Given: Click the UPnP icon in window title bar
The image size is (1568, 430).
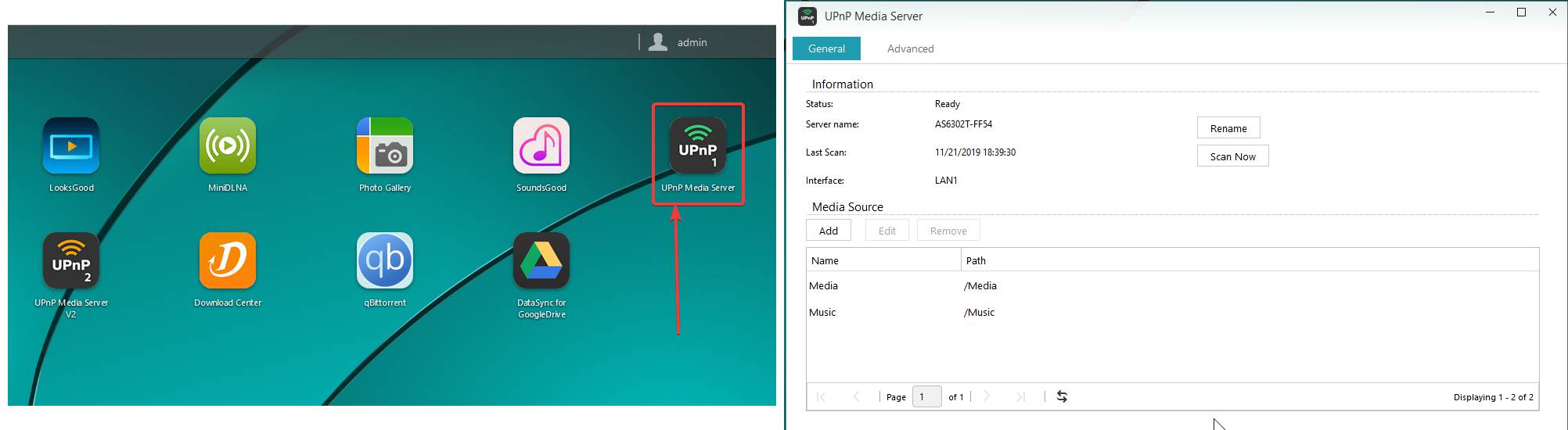Looking at the screenshot, I should 807,16.
